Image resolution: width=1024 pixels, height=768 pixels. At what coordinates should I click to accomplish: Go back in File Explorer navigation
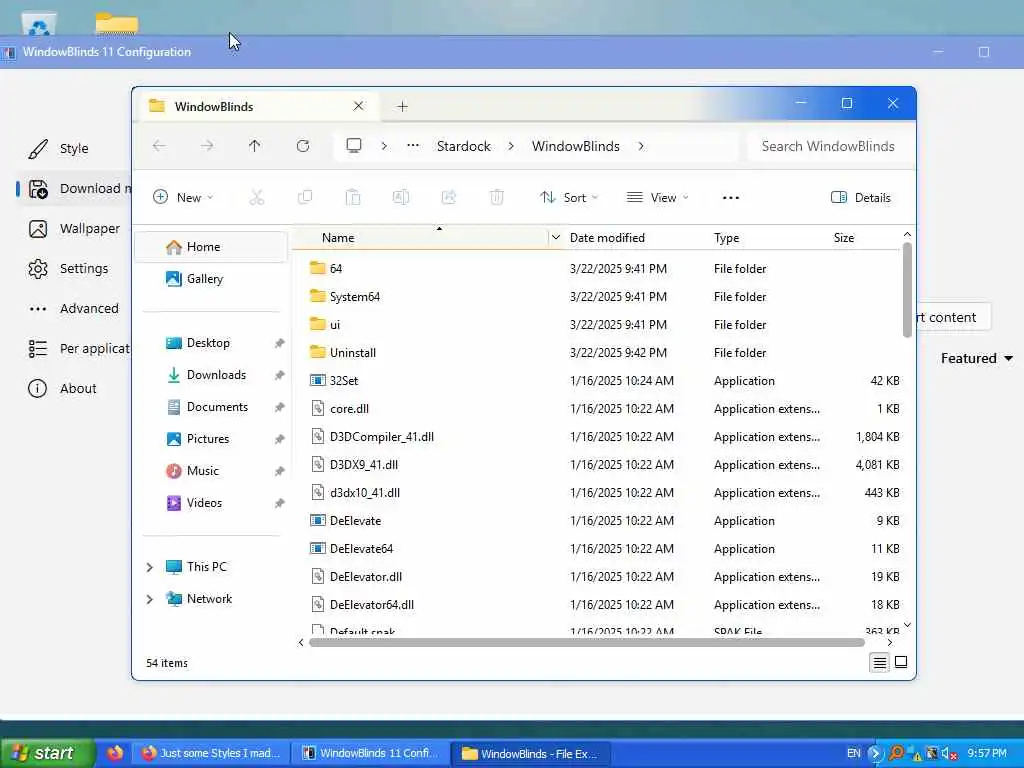pyautogui.click(x=159, y=146)
